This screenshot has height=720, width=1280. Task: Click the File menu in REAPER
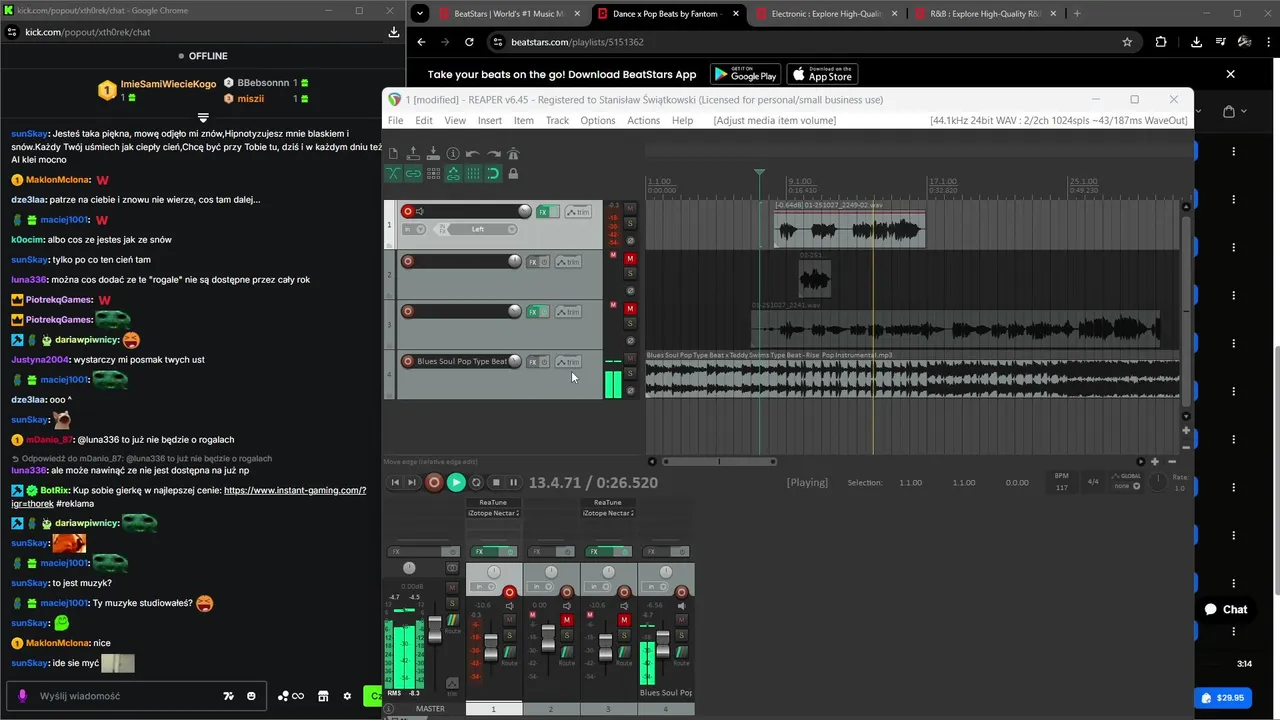(x=395, y=120)
